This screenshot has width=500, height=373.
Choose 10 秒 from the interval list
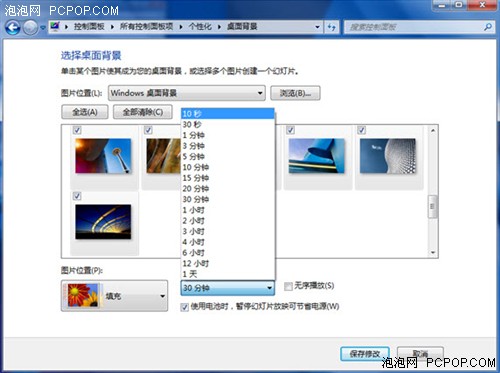tap(228, 114)
